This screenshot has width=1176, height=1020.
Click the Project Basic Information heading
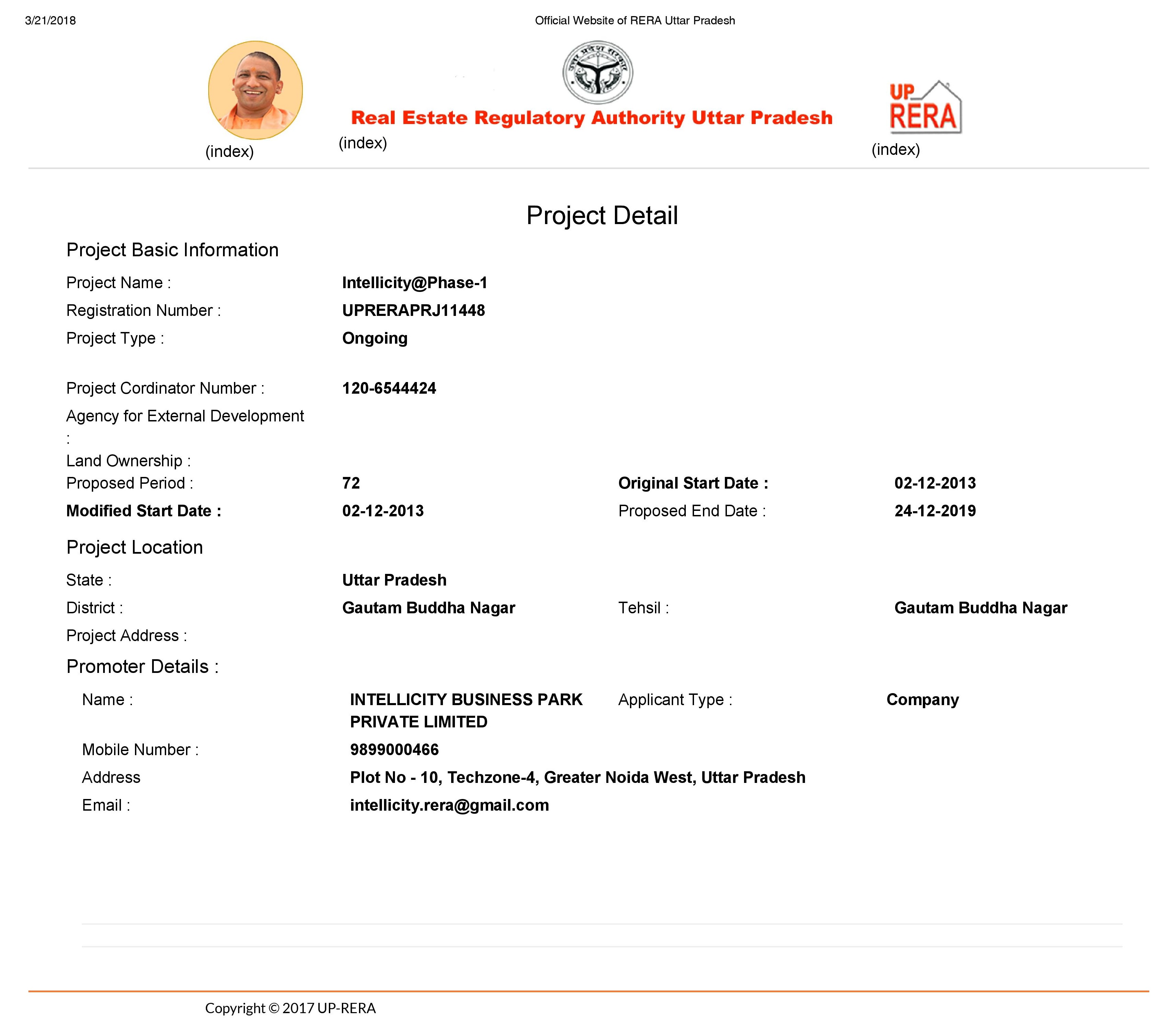[x=172, y=250]
